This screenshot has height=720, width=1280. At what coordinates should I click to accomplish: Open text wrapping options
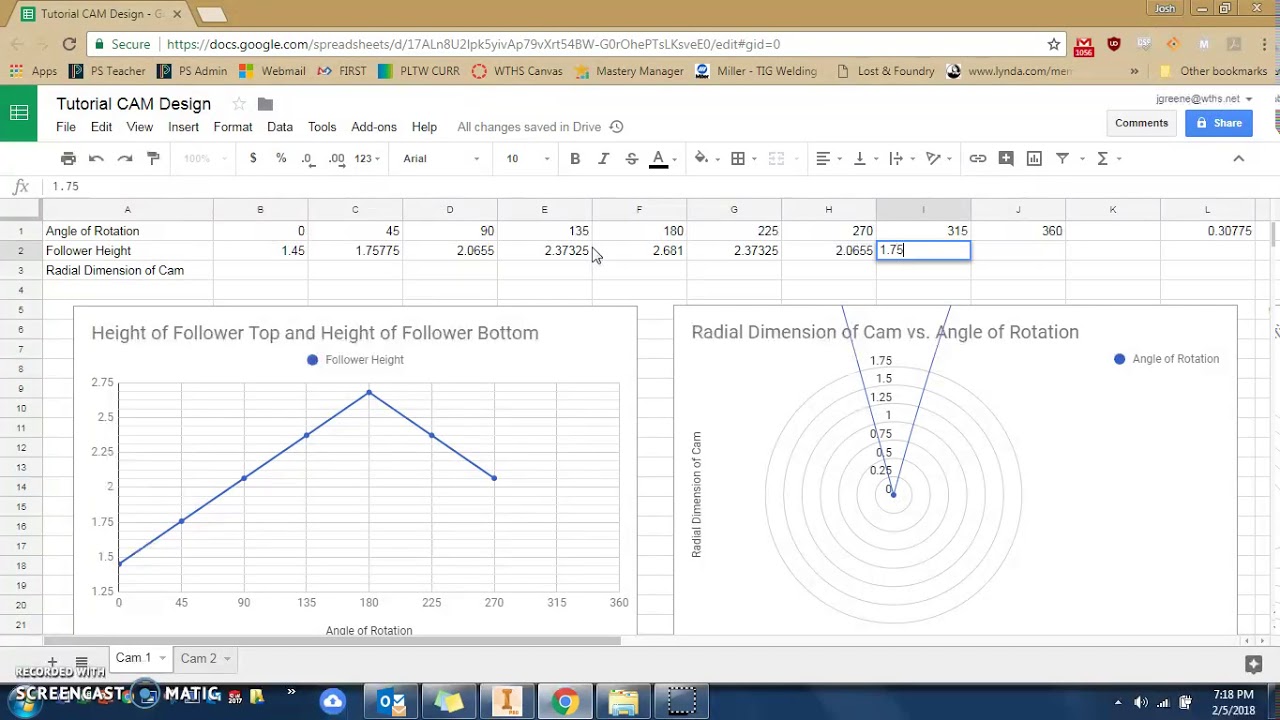896,158
